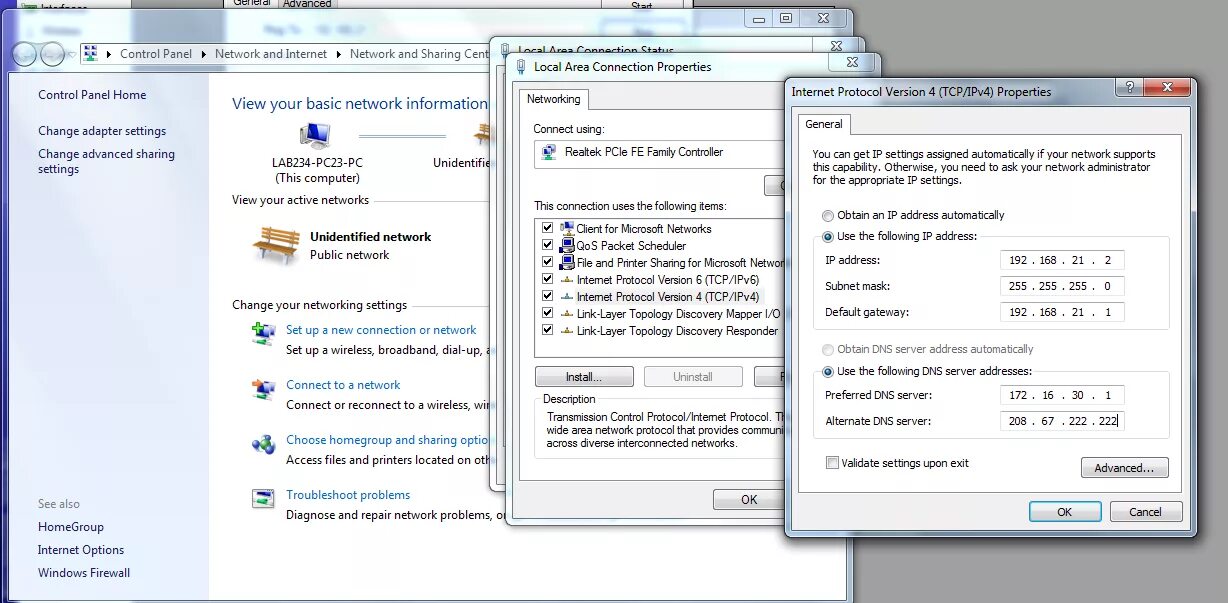This screenshot has width=1228, height=603.
Task: Open Advanced TCP/IP settings
Action: tap(1124, 468)
